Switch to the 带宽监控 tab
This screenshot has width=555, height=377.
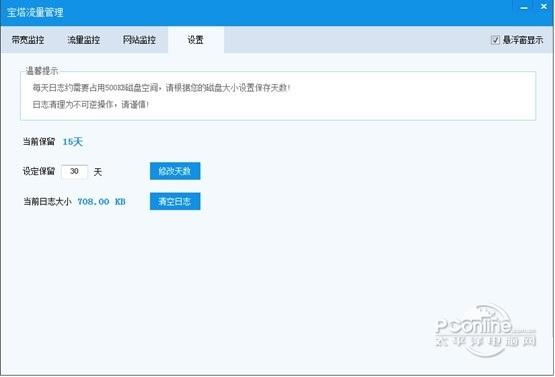tap(28, 40)
